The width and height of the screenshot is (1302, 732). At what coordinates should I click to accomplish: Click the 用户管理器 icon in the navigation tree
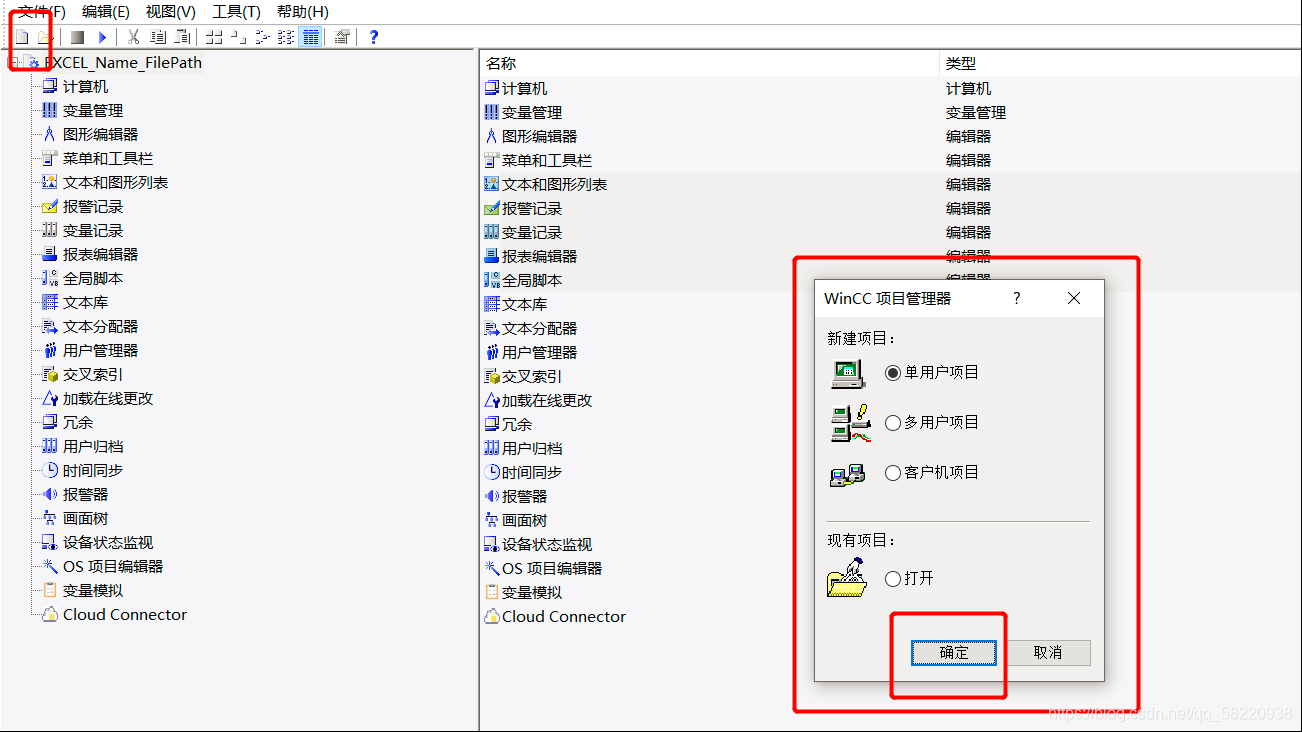pyautogui.click(x=50, y=351)
